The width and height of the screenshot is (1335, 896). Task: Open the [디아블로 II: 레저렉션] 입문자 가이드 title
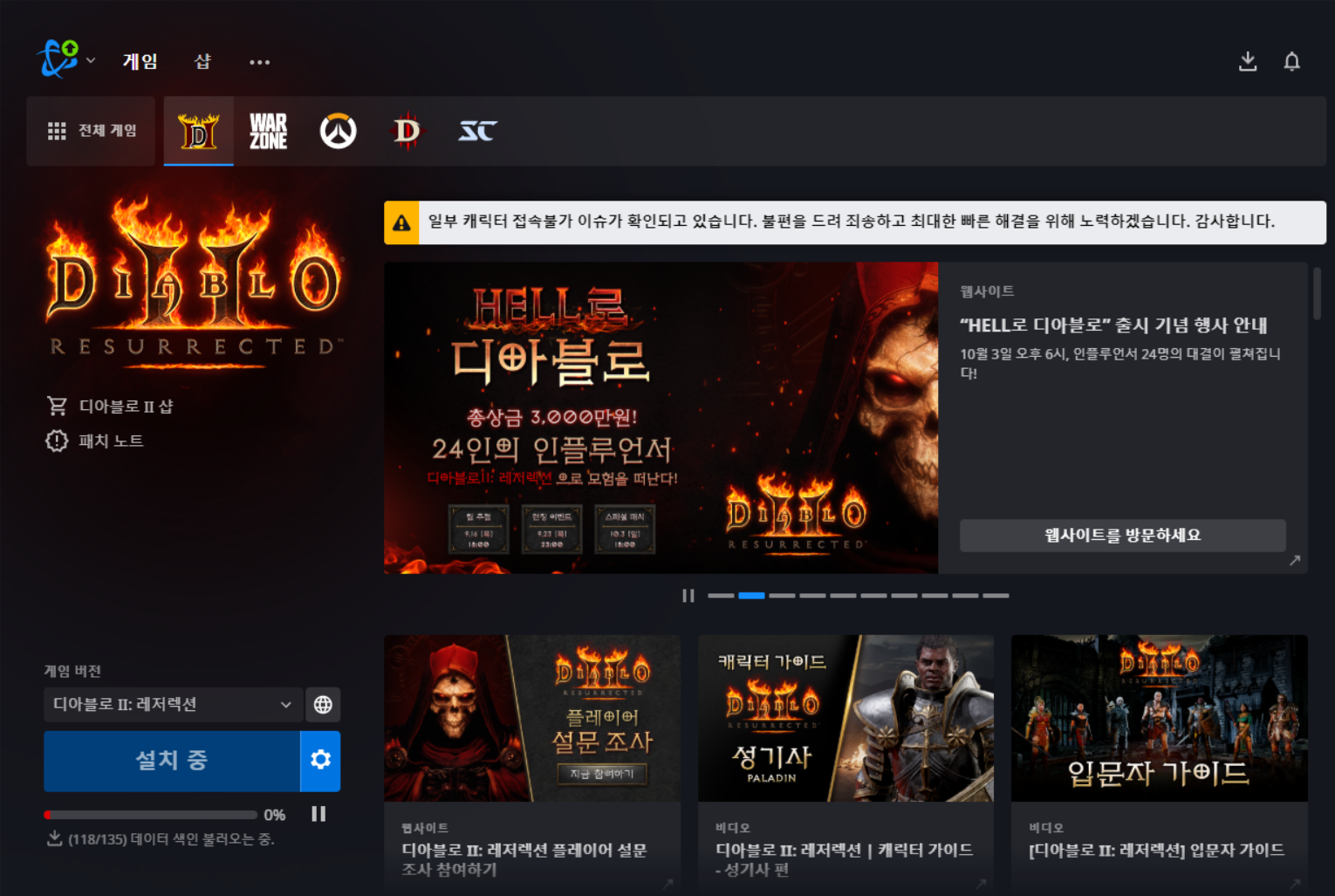pyautogui.click(x=1156, y=851)
